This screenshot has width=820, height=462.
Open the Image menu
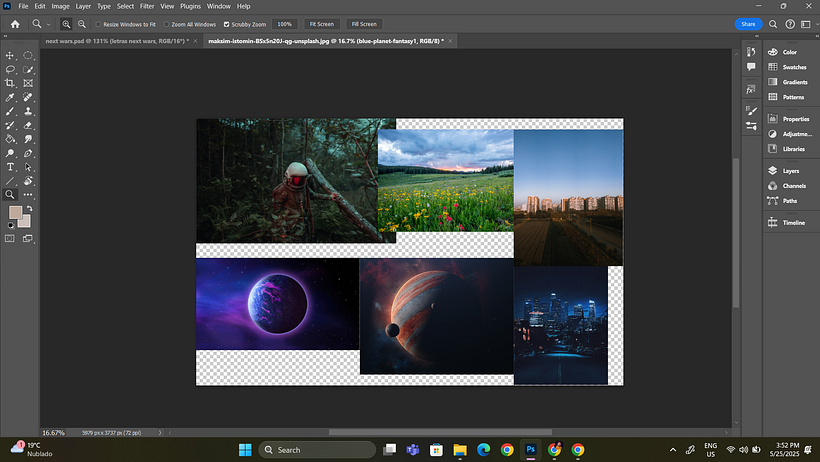coord(60,6)
